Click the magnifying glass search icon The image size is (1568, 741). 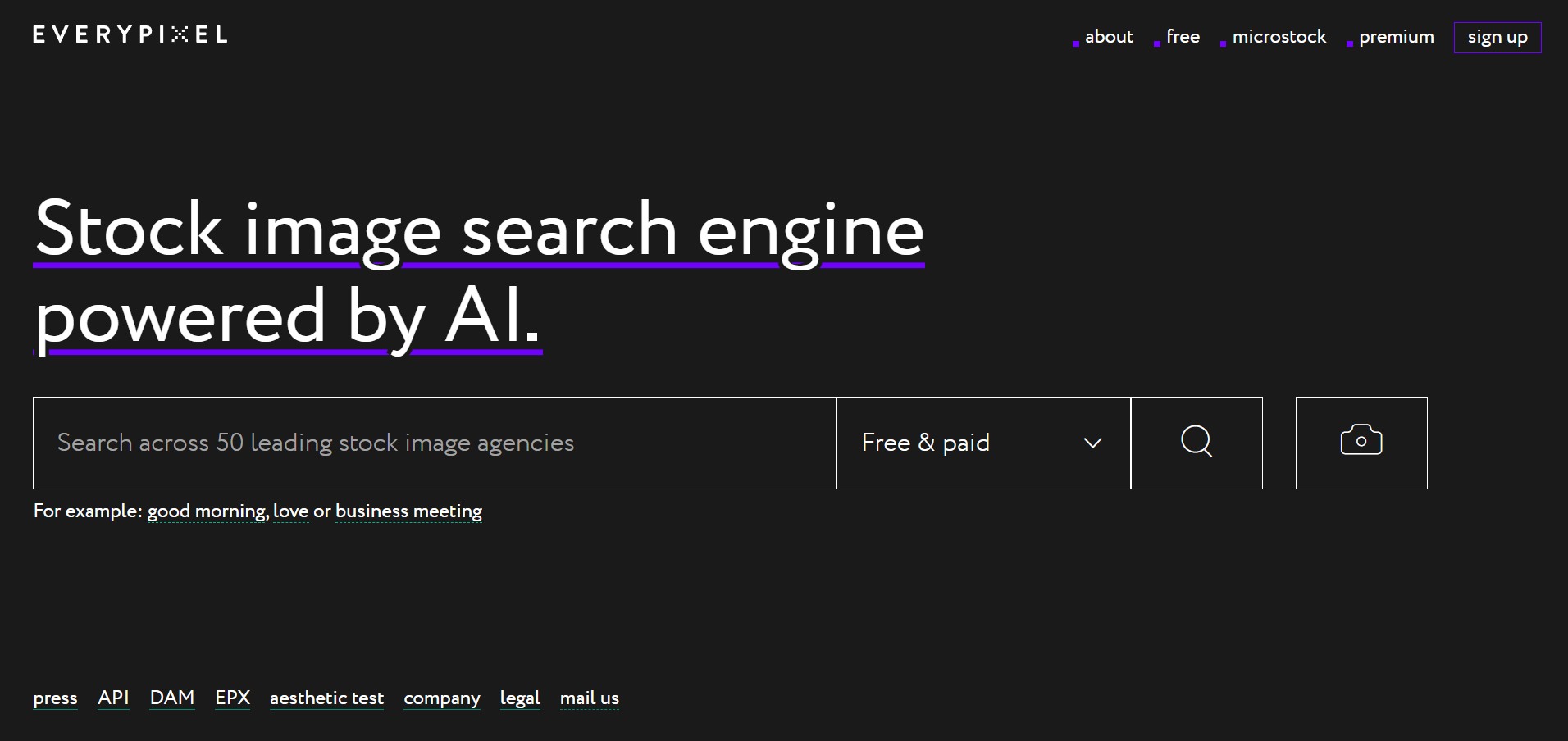pyautogui.click(x=1197, y=443)
